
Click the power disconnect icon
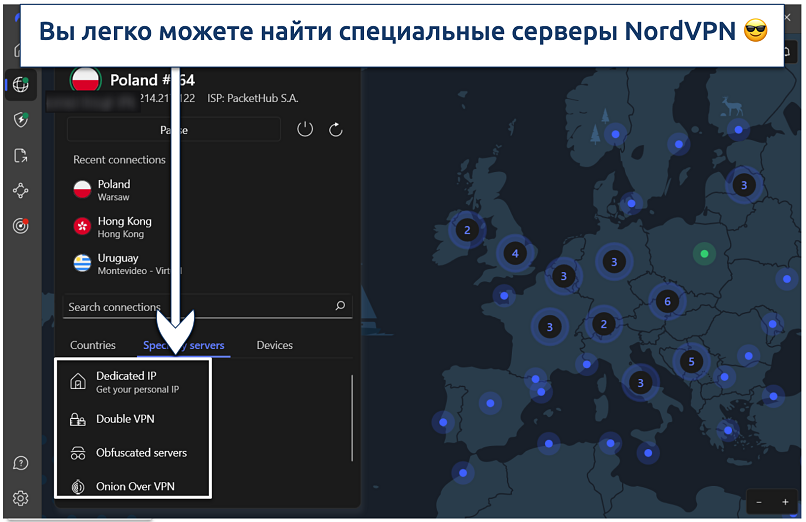305,129
